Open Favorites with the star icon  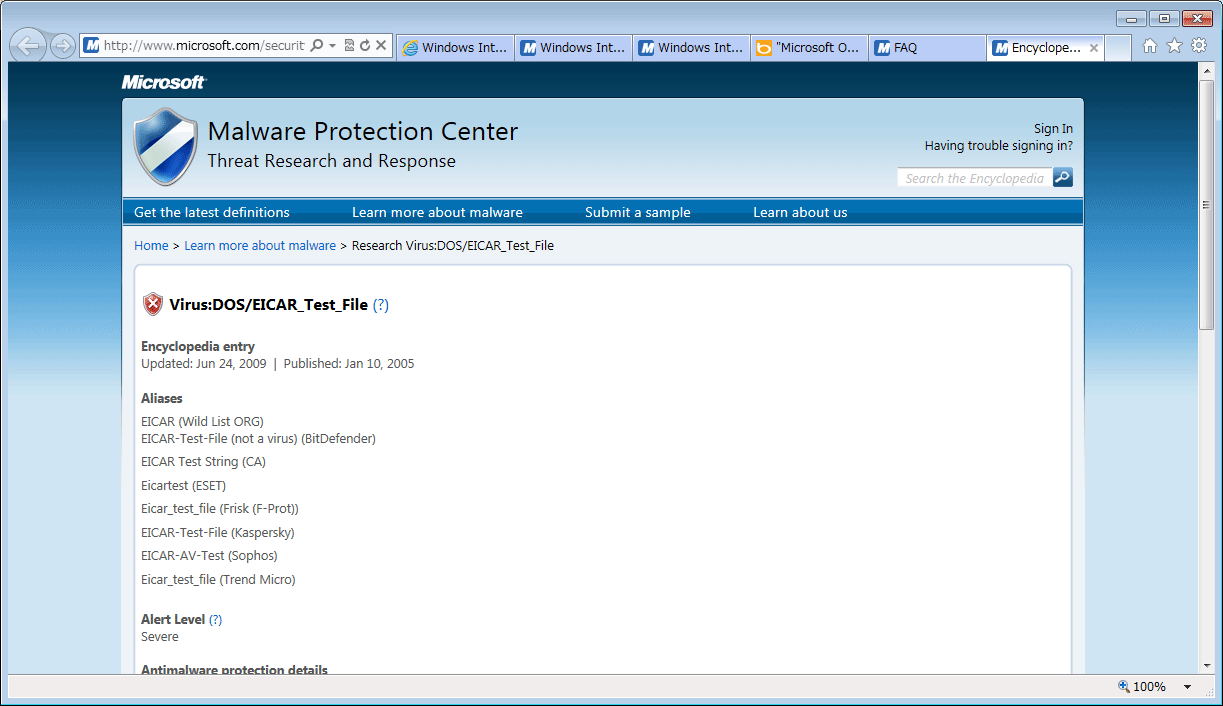(x=1174, y=46)
